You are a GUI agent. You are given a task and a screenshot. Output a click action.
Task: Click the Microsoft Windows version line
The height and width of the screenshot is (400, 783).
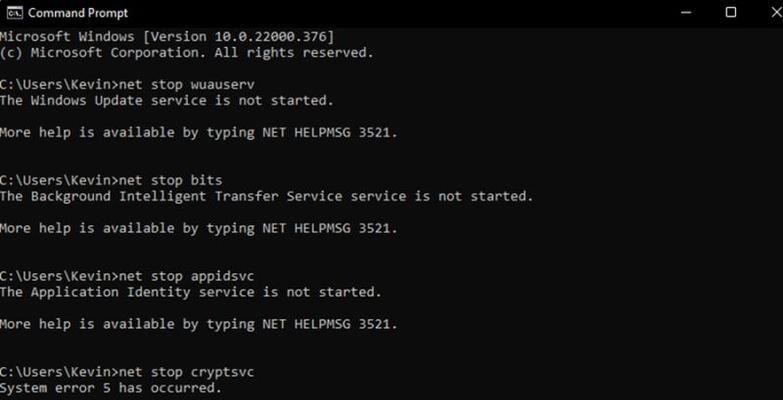click(167, 37)
